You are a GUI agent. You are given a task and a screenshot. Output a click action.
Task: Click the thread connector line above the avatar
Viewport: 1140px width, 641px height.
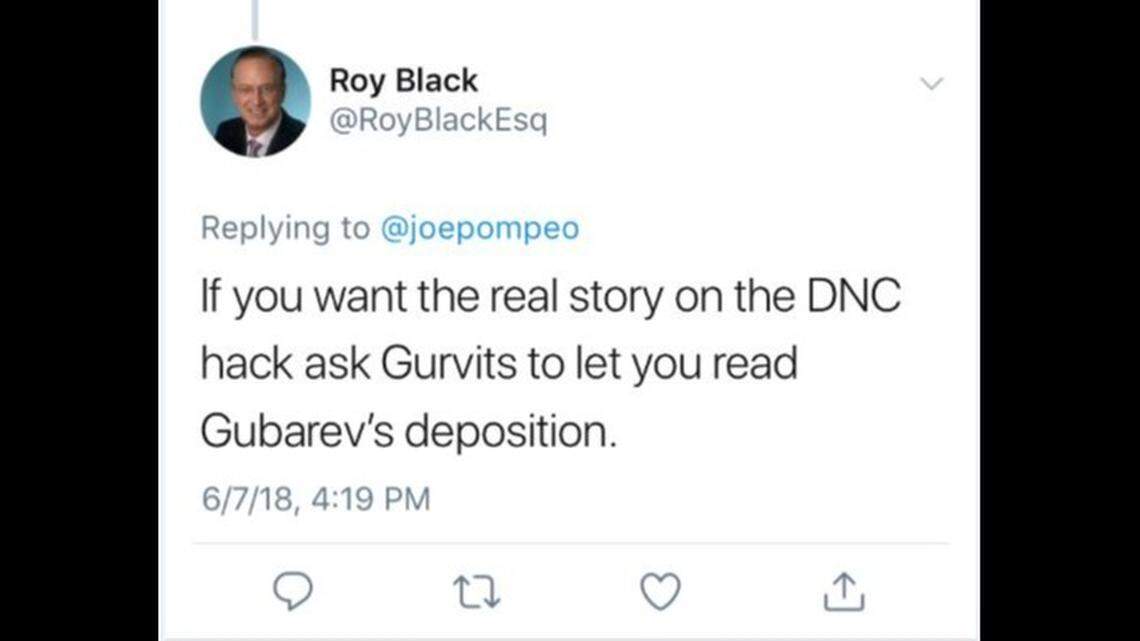[x=255, y=20]
